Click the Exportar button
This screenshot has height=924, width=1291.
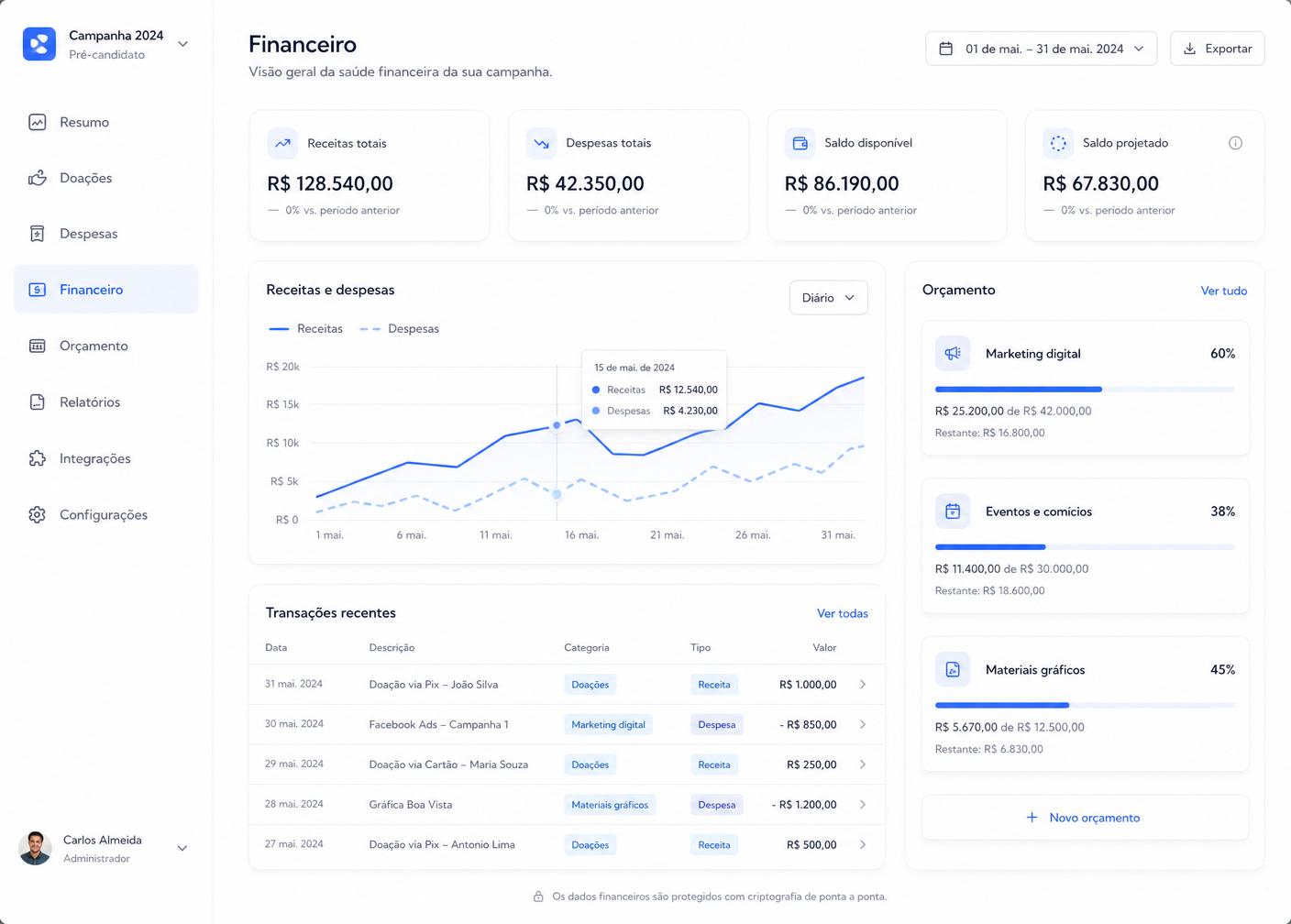coord(1217,49)
